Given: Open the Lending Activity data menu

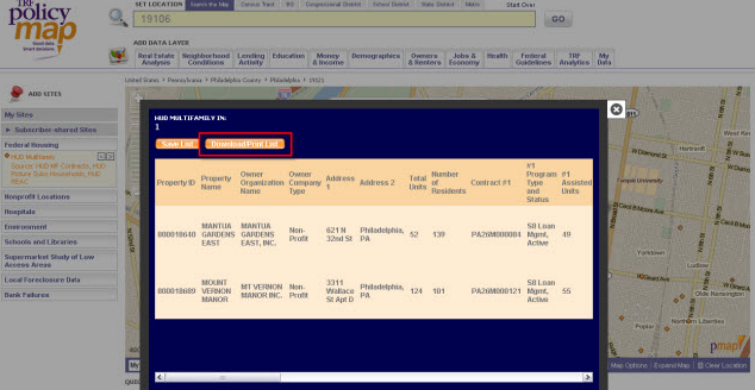Looking at the screenshot, I should pyautogui.click(x=251, y=59).
